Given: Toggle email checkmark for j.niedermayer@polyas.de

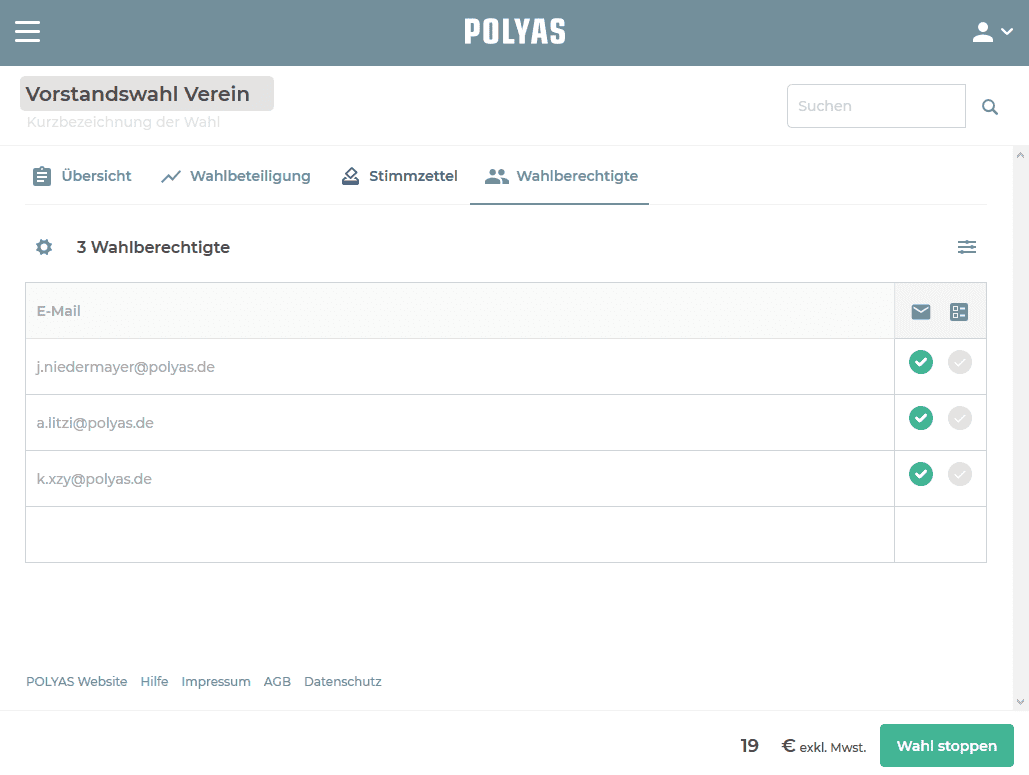Looking at the screenshot, I should click(921, 362).
